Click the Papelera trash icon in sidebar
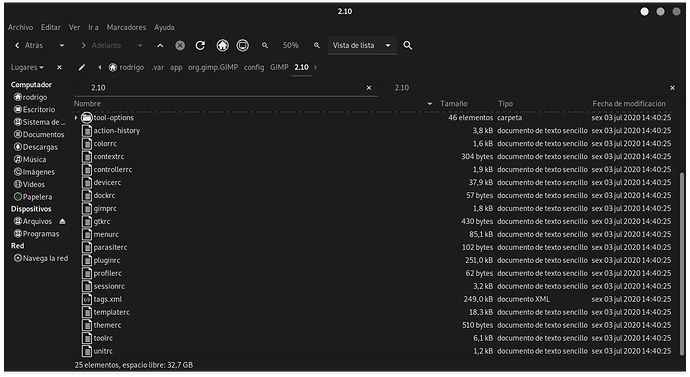690x377 pixels. (x=18, y=197)
